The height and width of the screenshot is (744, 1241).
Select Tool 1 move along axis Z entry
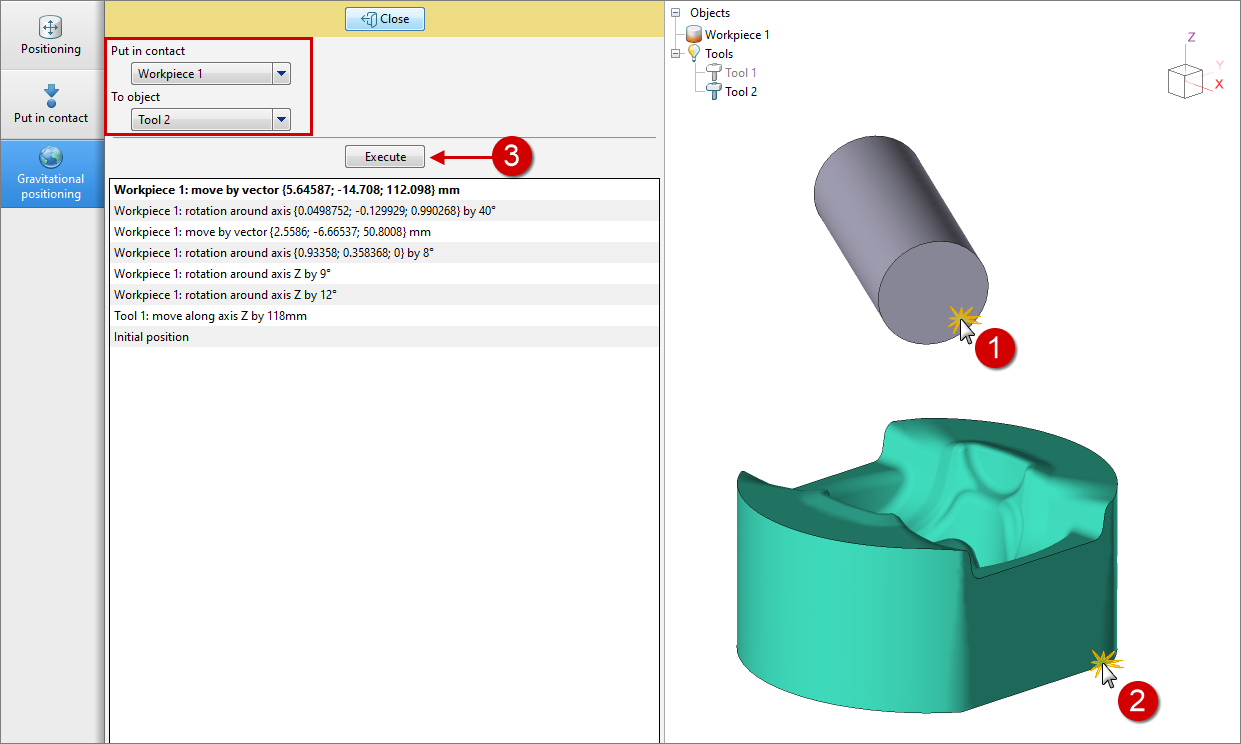(211, 316)
